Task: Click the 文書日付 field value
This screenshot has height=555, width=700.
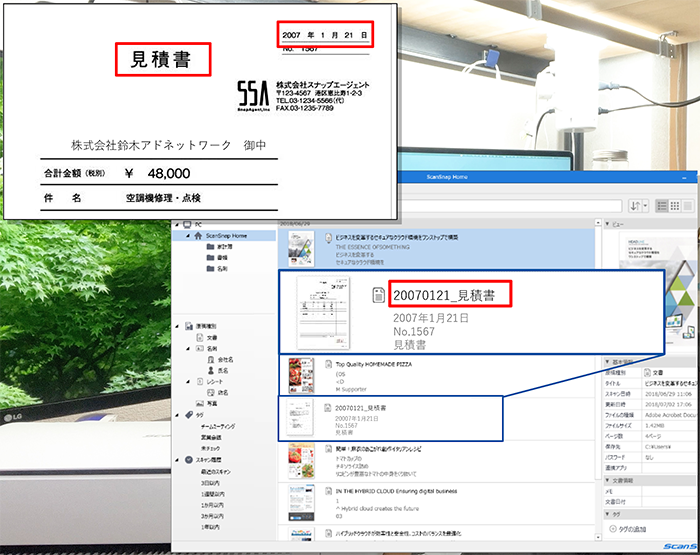Action: click(x=669, y=502)
